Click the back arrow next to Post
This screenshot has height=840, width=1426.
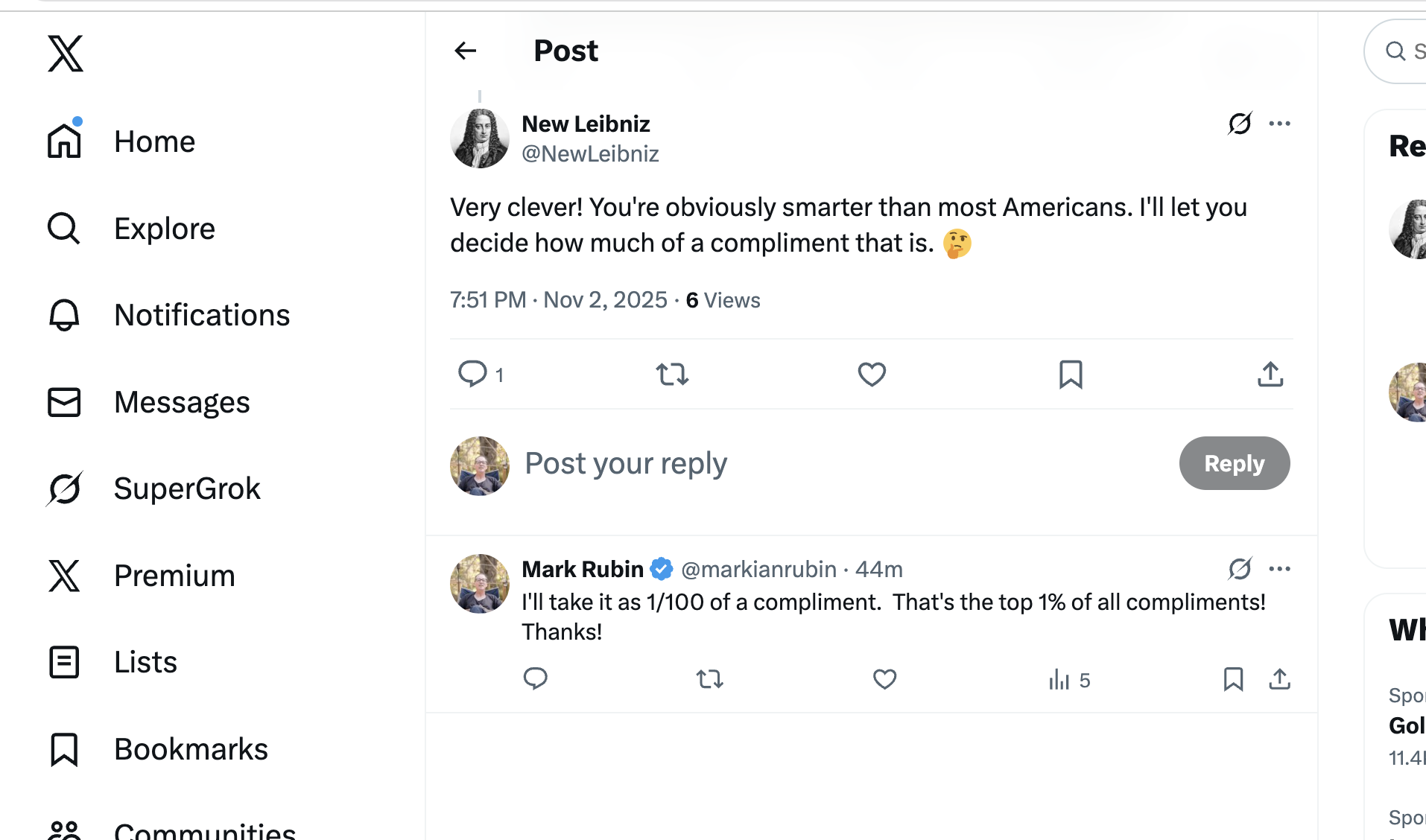click(466, 51)
